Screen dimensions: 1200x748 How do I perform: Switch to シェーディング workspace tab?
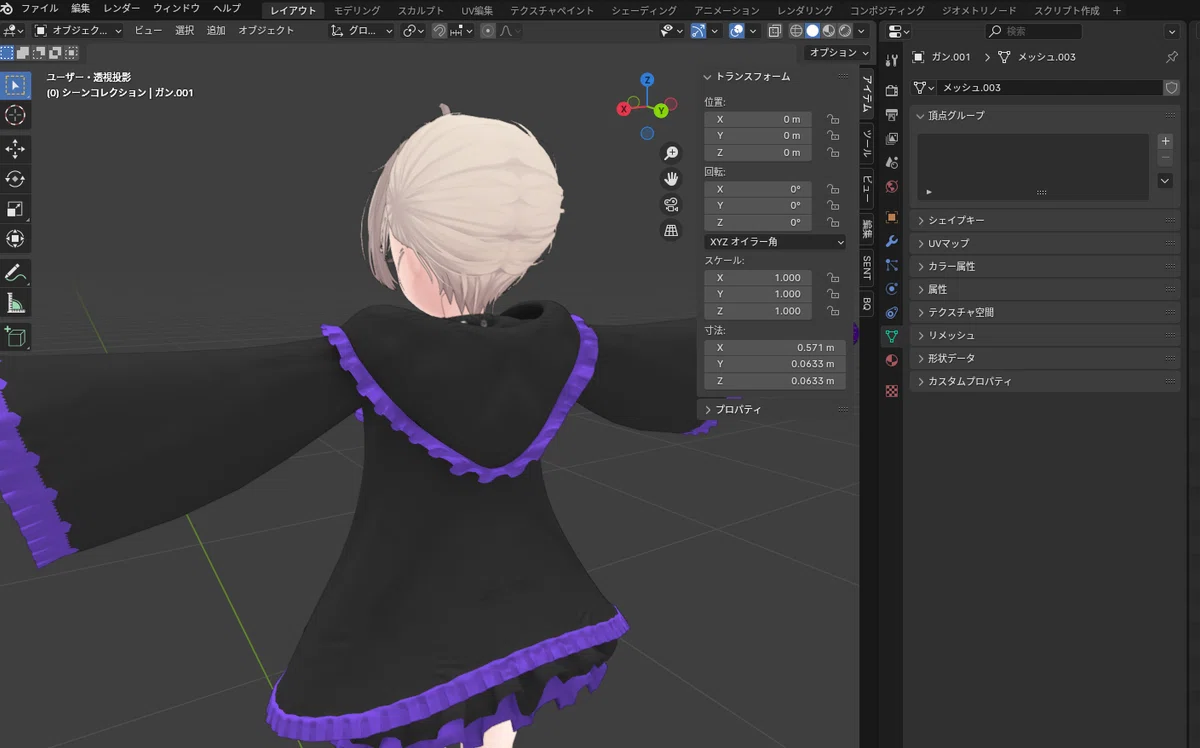643,10
